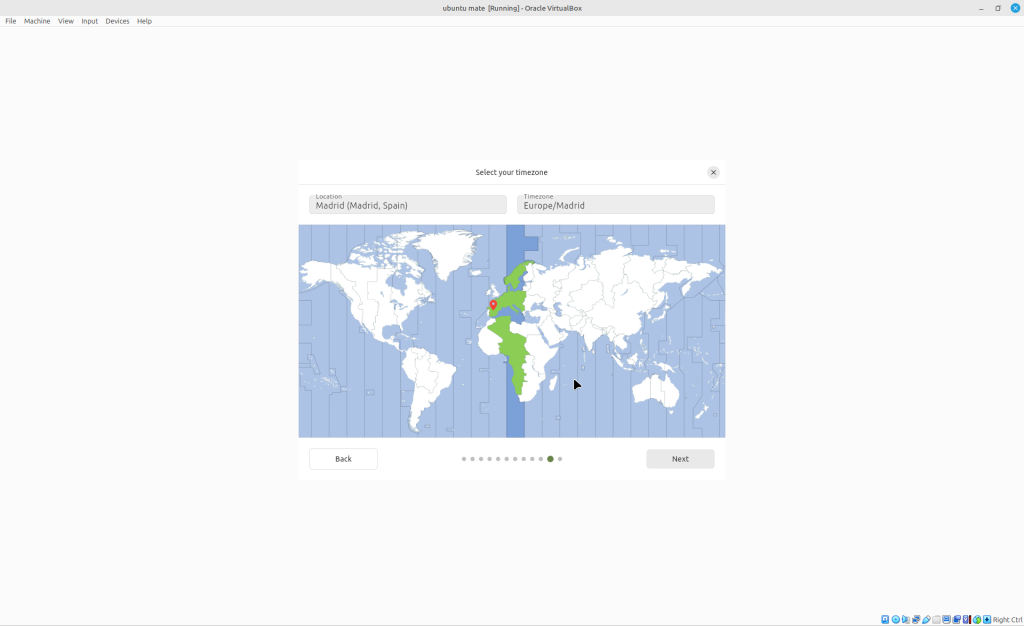The image size is (1024, 626).
Task: Minimize the VirtualBox window
Action: [981, 8]
